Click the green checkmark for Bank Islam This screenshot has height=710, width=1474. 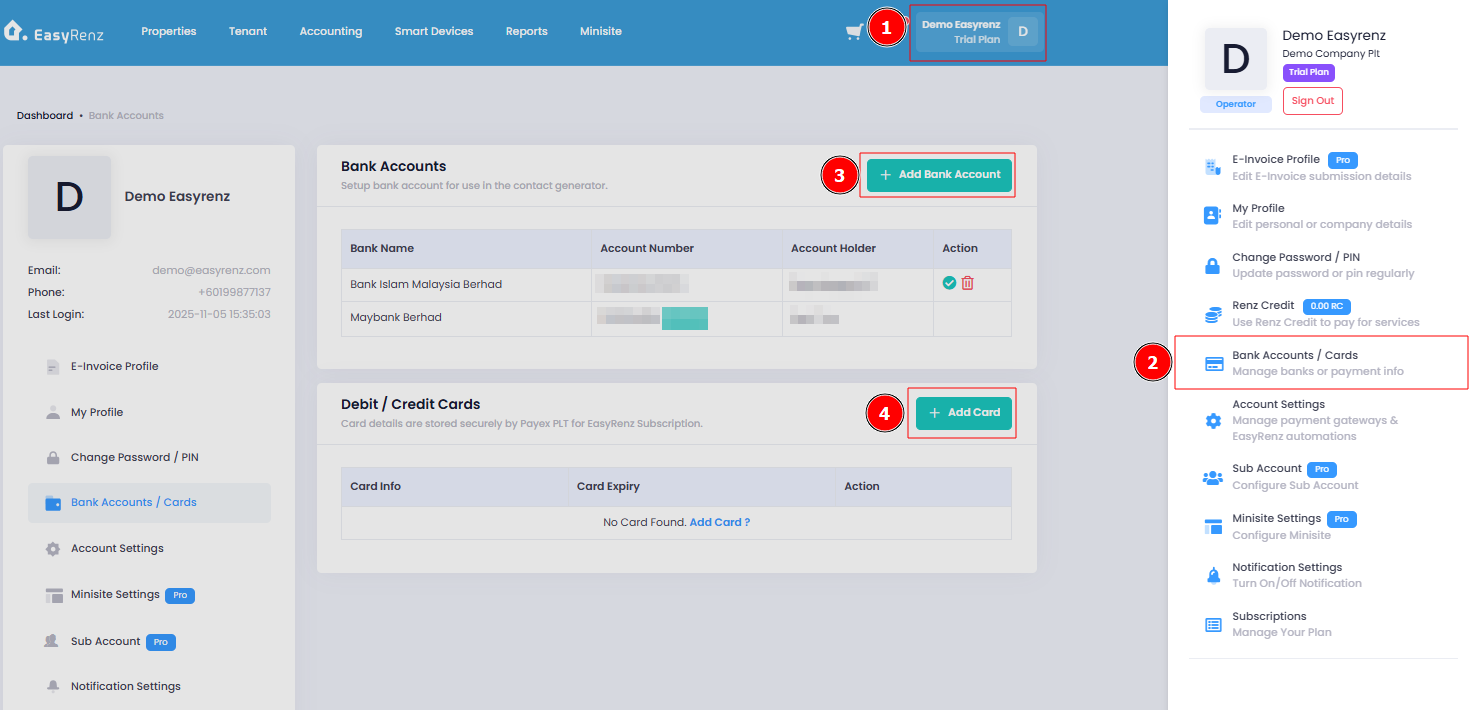949,284
